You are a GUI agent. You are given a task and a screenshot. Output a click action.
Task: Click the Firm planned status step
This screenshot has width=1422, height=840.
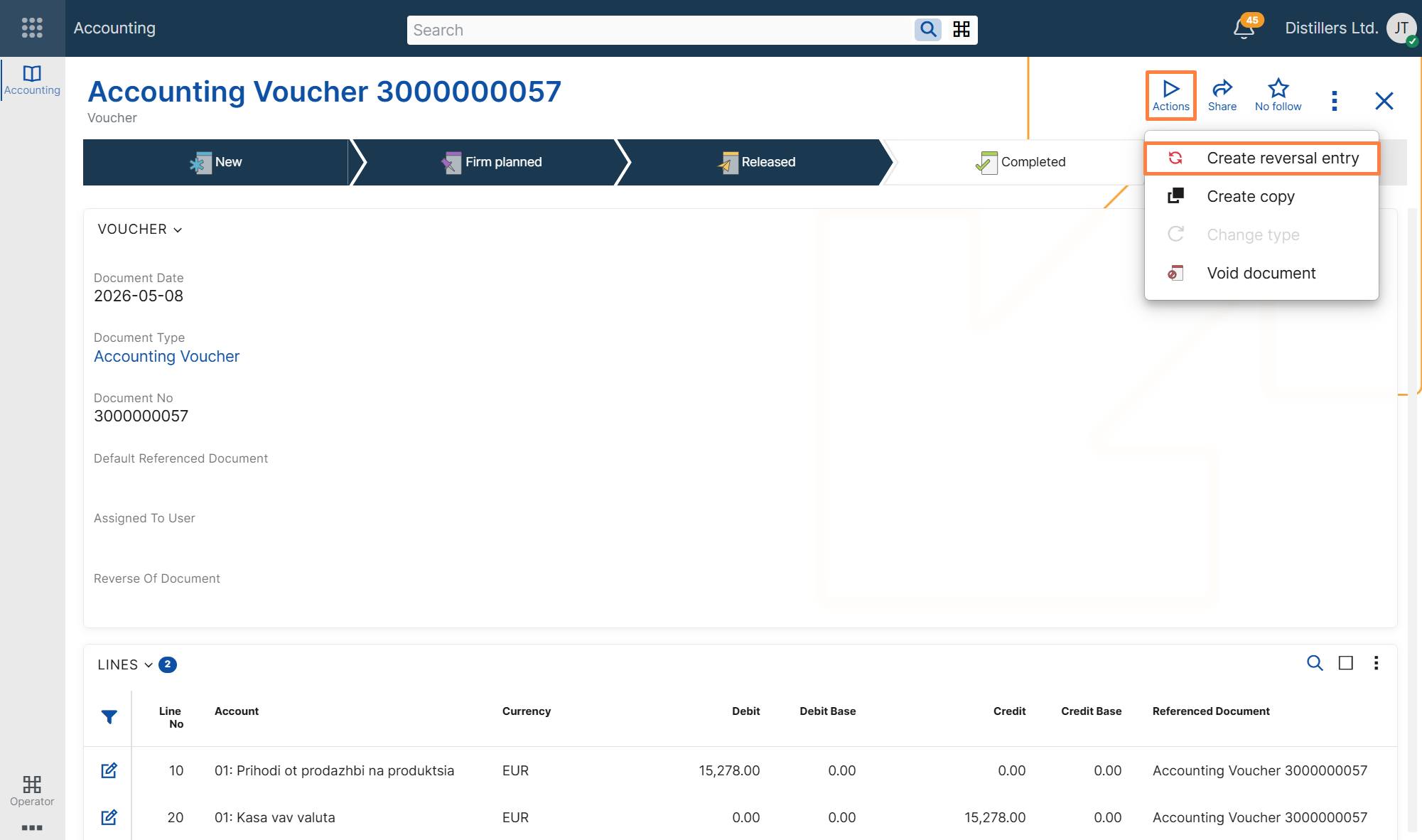tap(492, 162)
